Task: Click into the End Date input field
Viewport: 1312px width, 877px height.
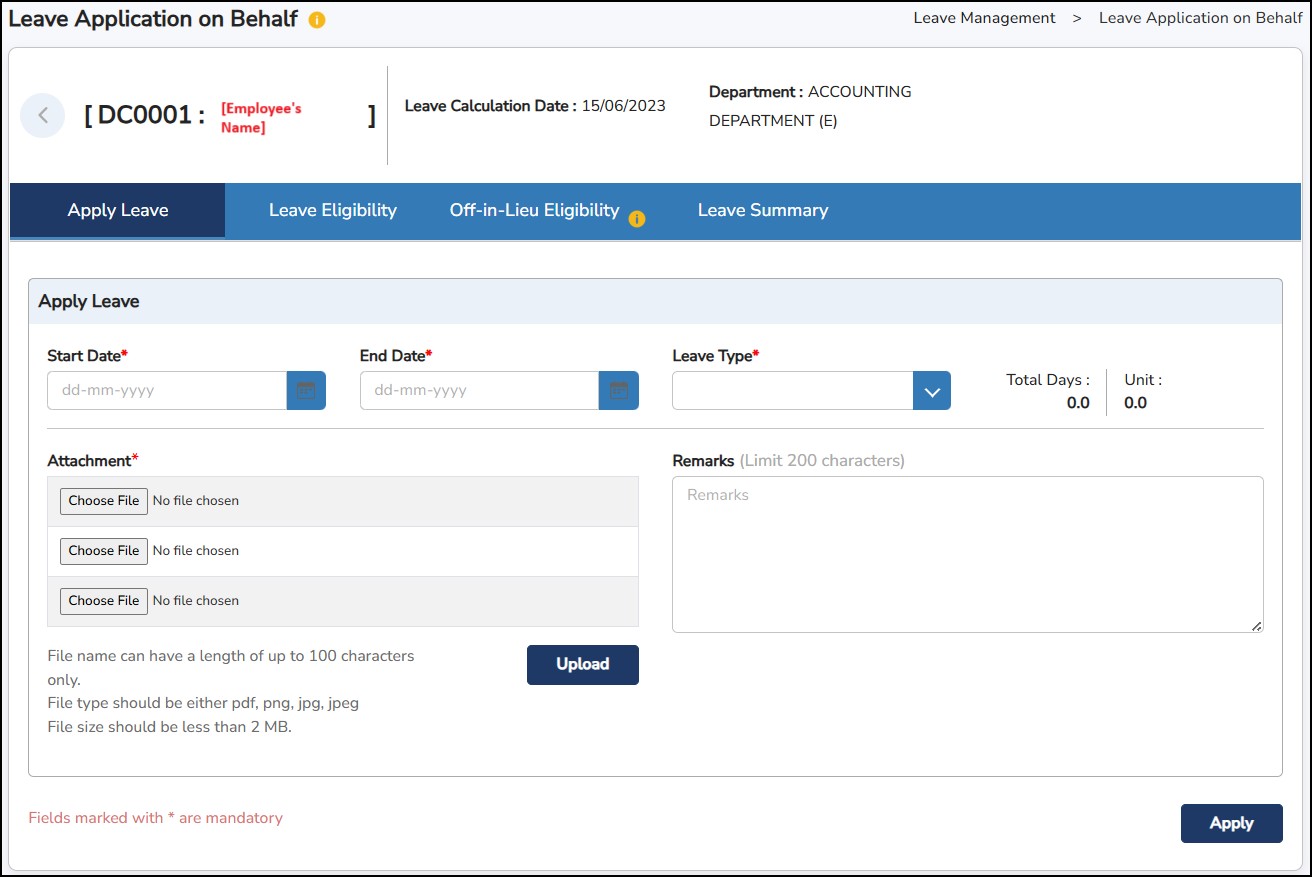Action: click(x=479, y=391)
